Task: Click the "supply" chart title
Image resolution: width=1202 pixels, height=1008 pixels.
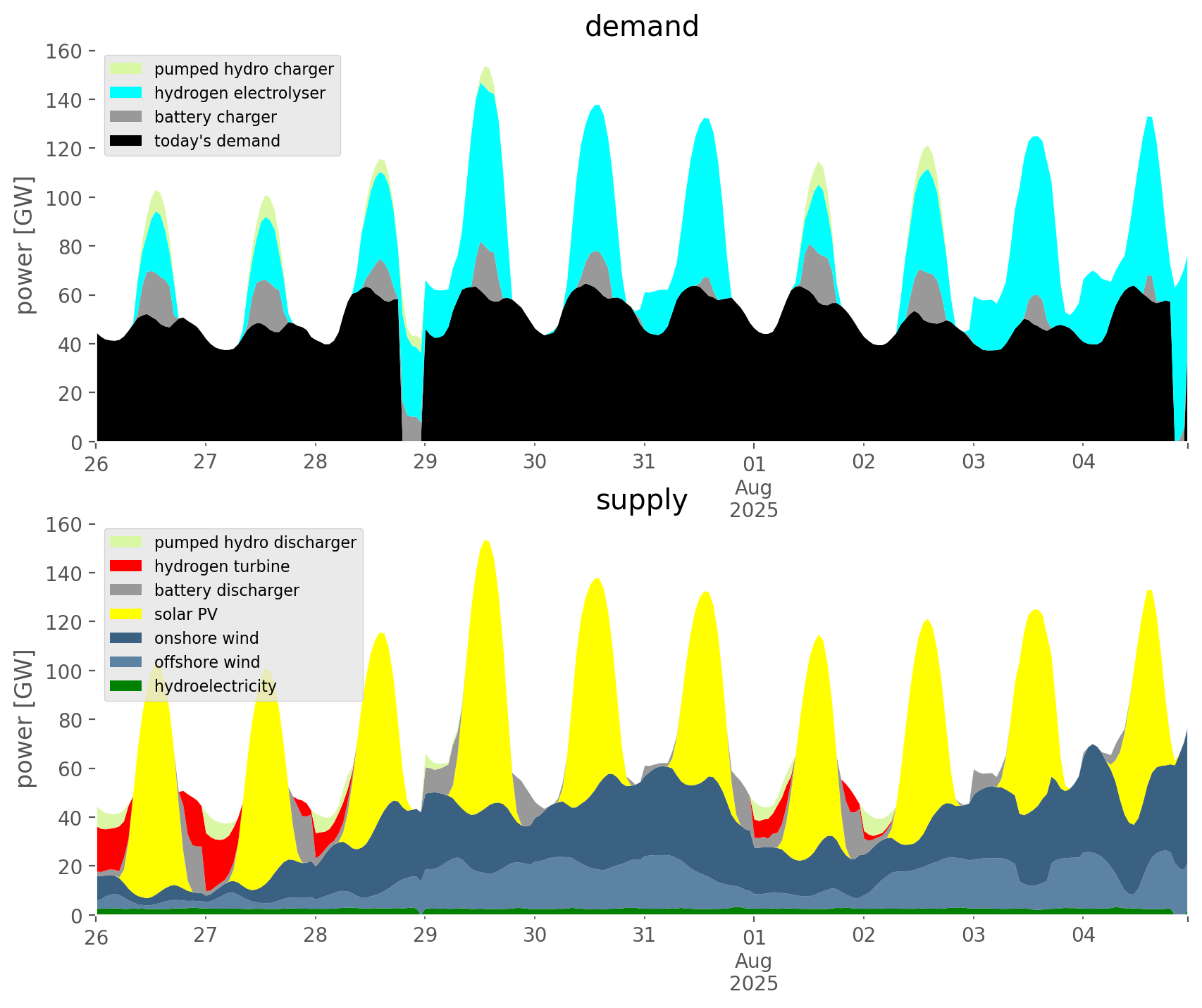Action: (641, 500)
